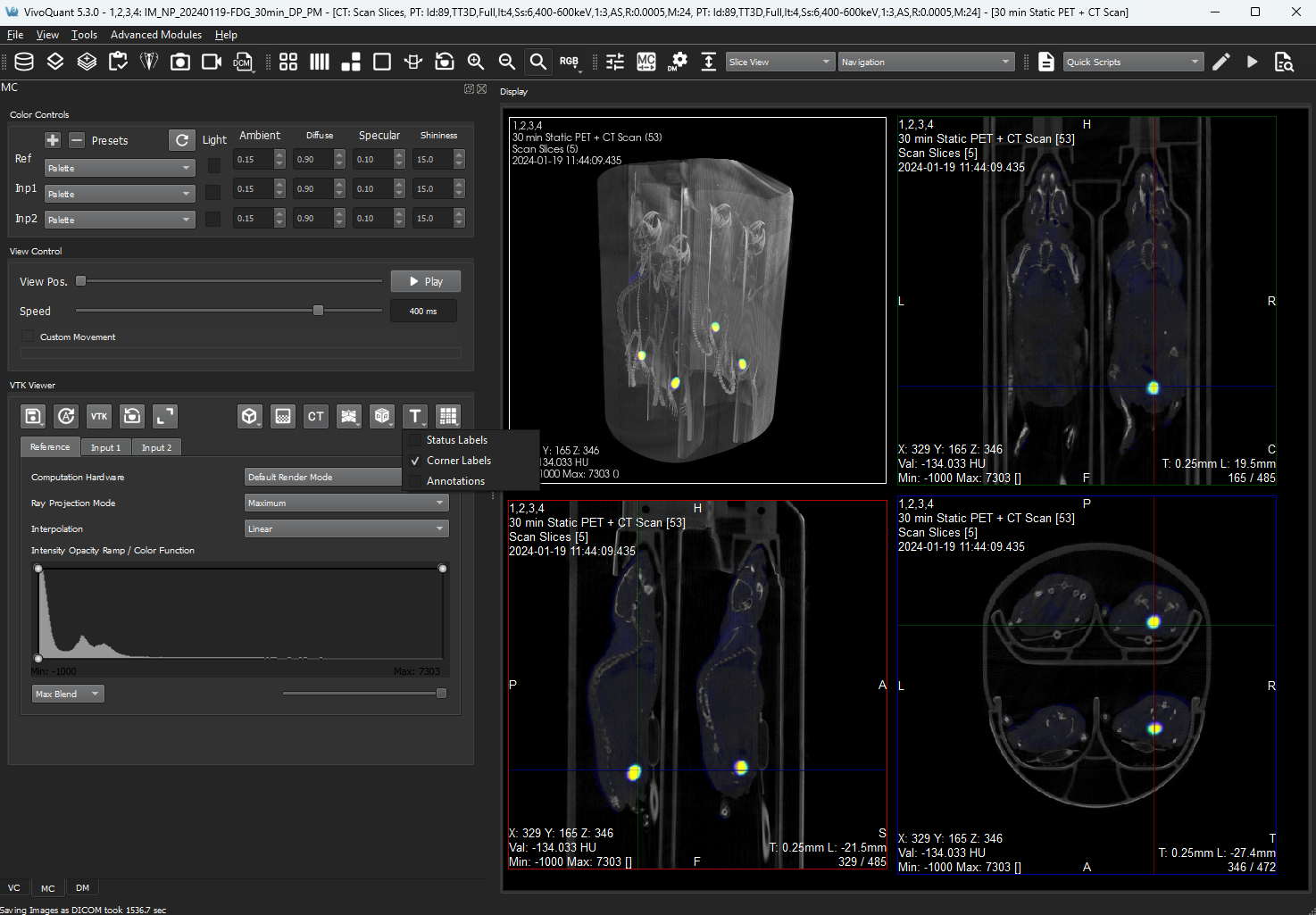Select the single square viewport layout icon

pos(382,62)
